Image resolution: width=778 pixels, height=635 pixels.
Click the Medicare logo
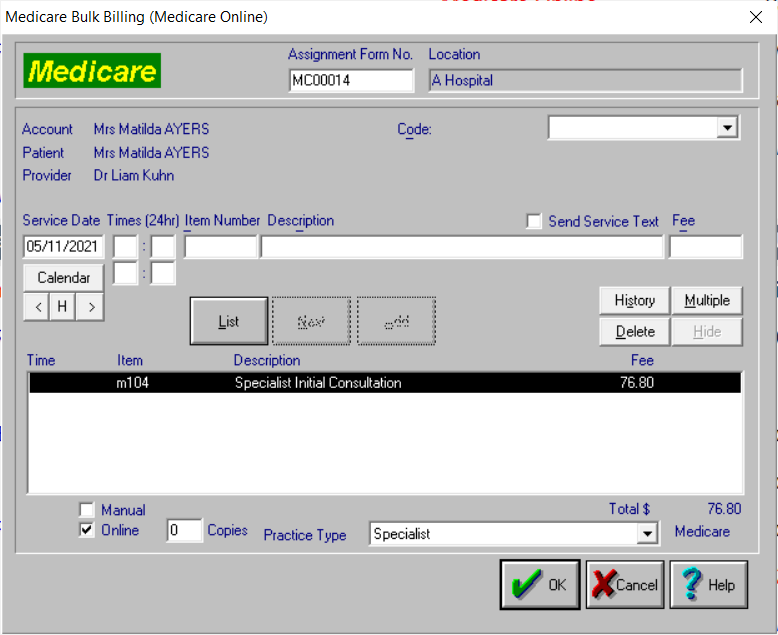[92, 70]
